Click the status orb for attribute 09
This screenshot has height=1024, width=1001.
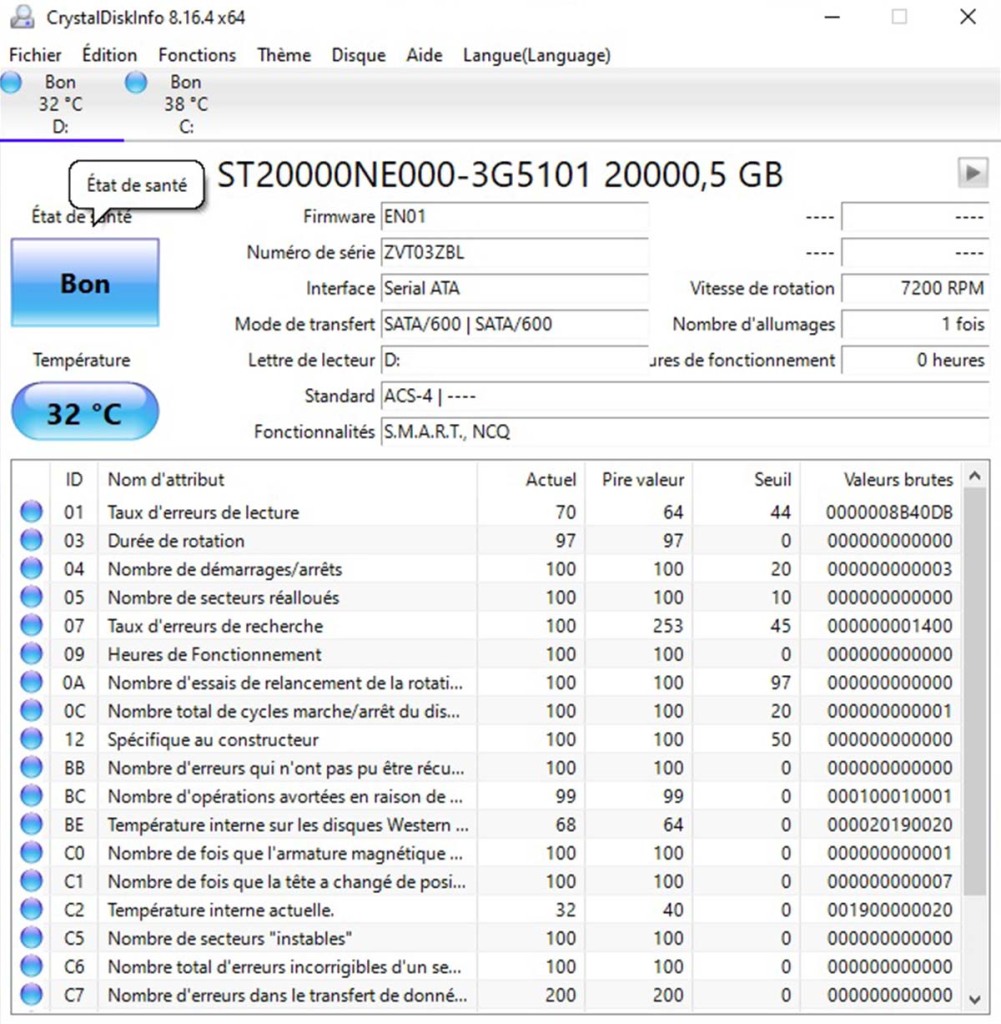[x=31, y=654]
